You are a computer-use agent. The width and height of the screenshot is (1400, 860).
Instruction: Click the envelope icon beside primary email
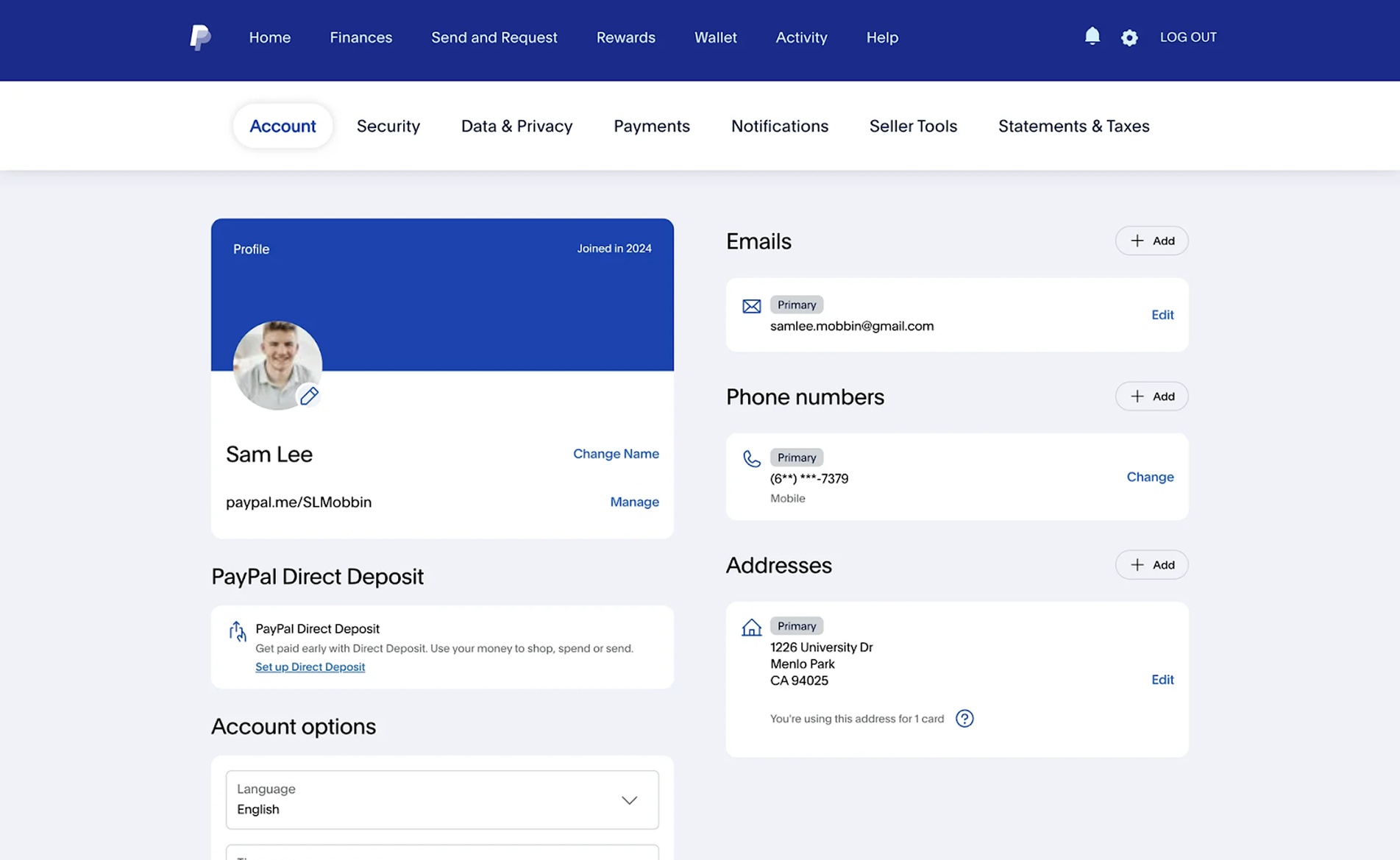(x=751, y=306)
